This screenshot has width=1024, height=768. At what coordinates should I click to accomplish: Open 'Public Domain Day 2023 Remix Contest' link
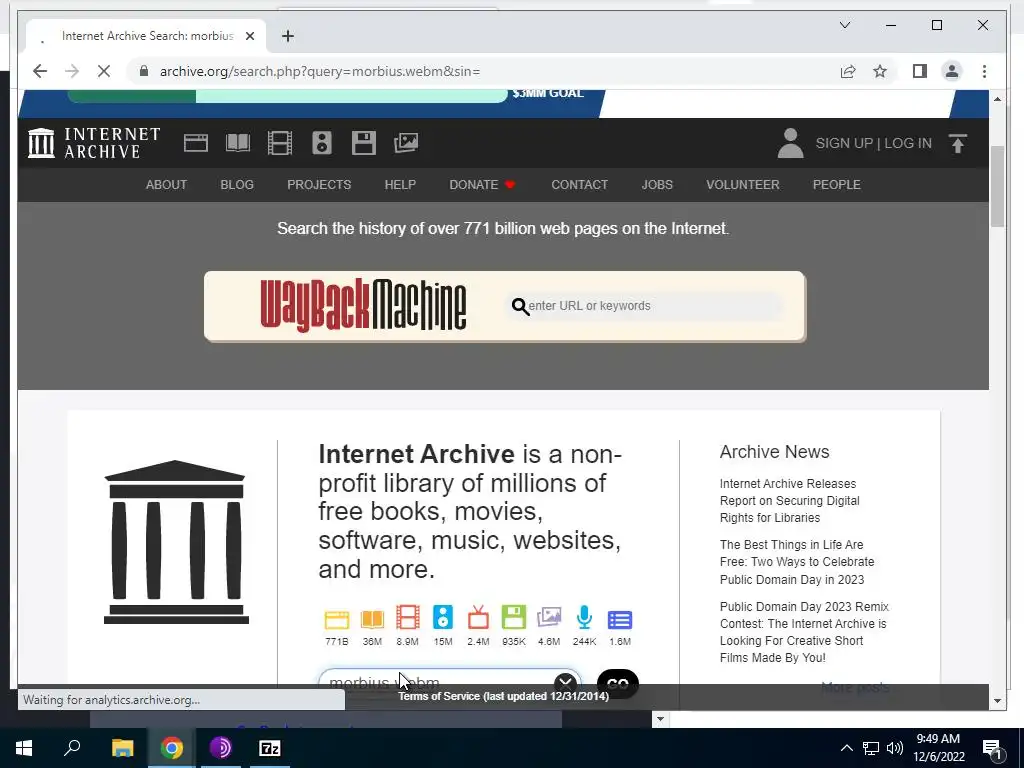click(804, 632)
